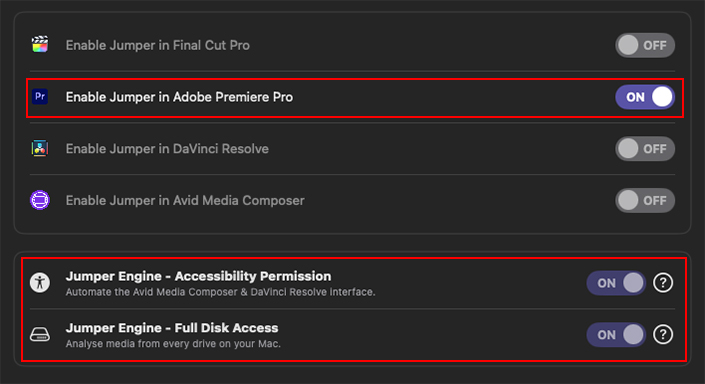Click the Avid Media Composer purple icon
This screenshot has width=705, height=384.
pos(40,200)
